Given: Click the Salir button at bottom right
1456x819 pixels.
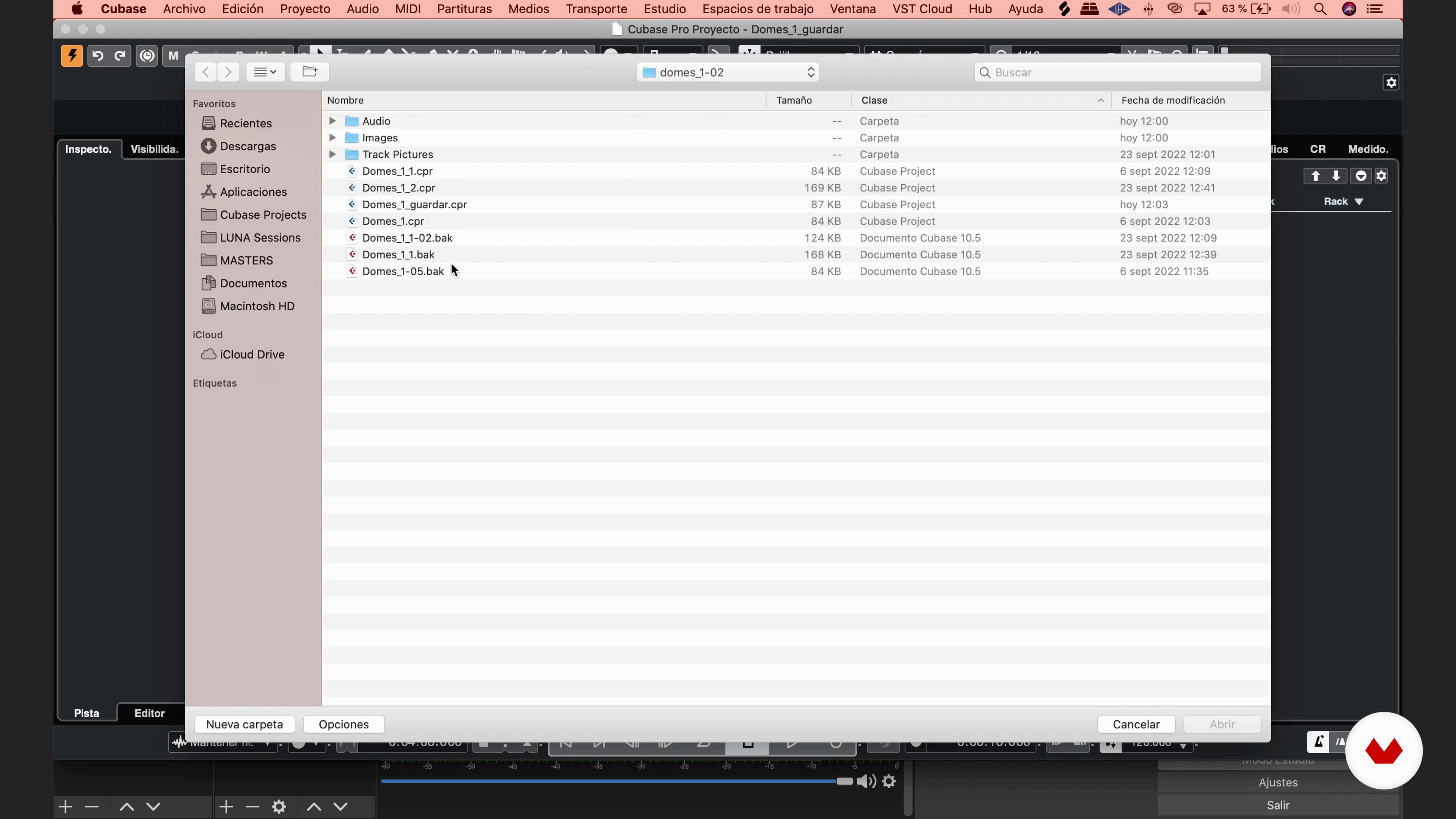Looking at the screenshot, I should [x=1278, y=805].
